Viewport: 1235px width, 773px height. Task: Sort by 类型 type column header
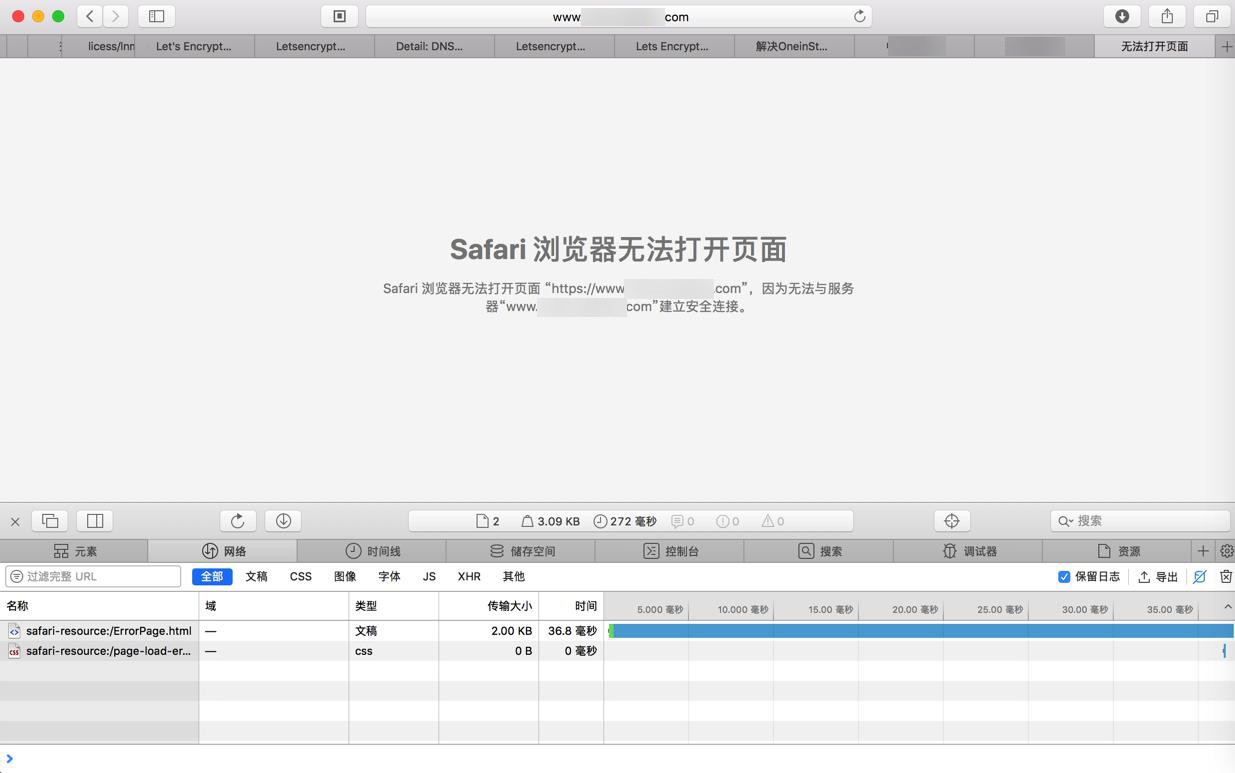[x=394, y=606]
